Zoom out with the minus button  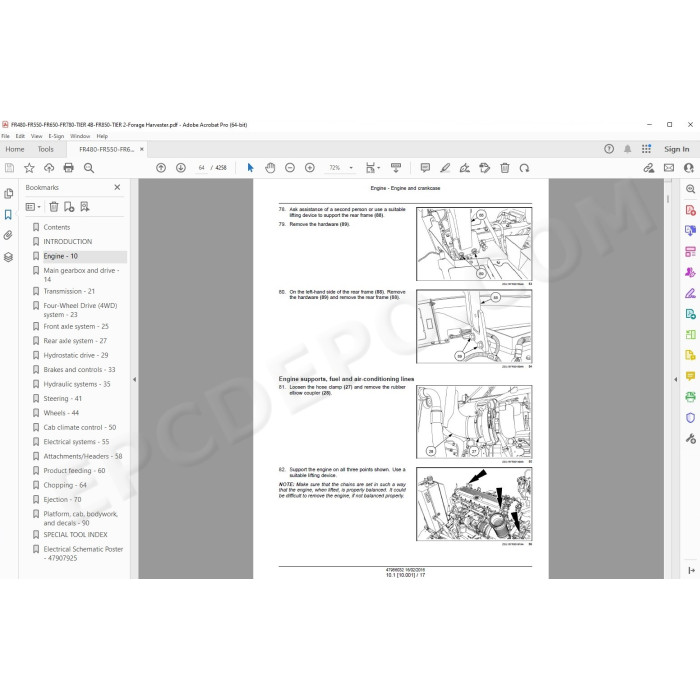pyautogui.click(x=290, y=168)
